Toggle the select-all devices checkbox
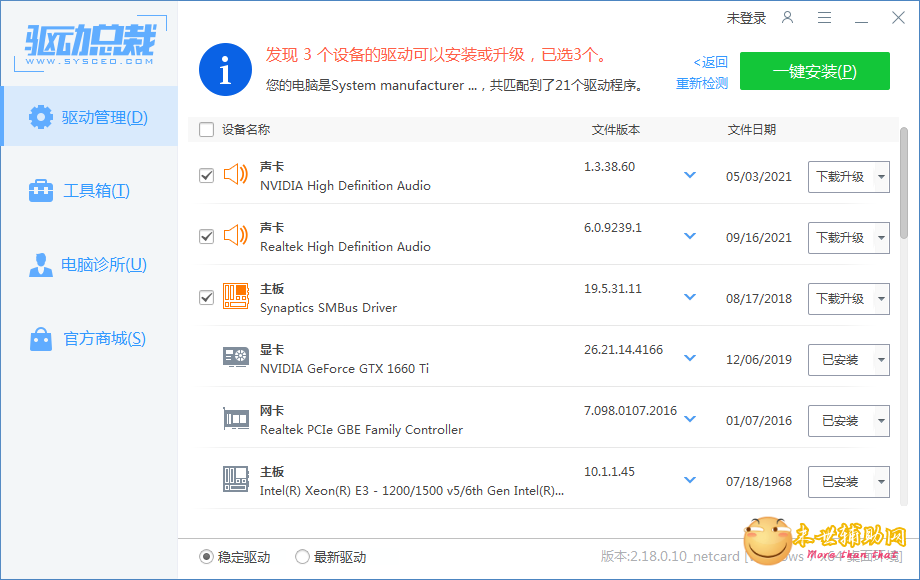This screenshot has width=920, height=580. click(x=207, y=129)
